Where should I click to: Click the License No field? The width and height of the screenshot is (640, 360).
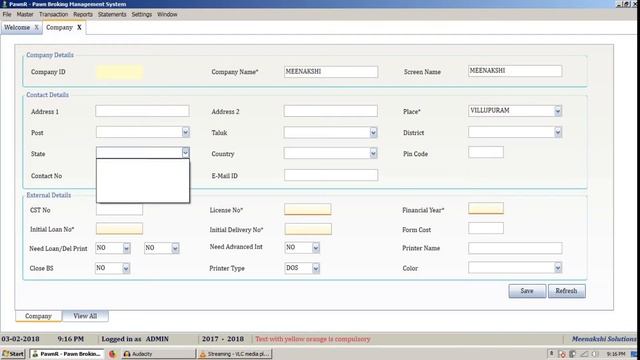(307, 209)
